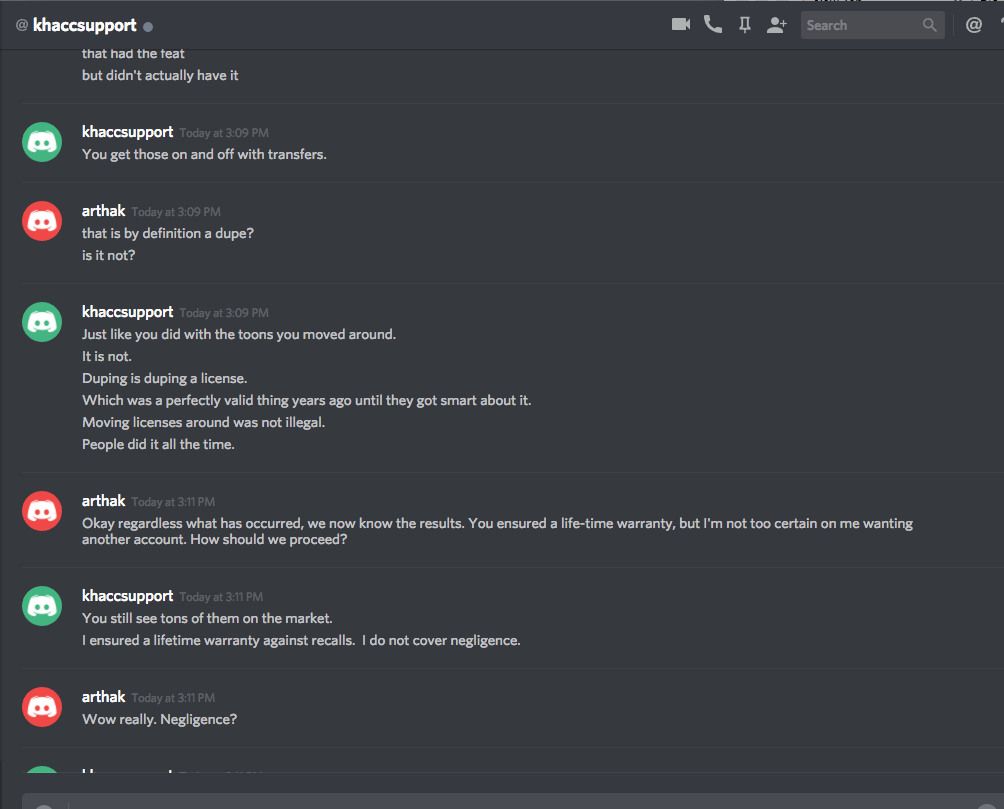Open recent mentions via @ icon
This screenshot has width=1004, height=809.
pyautogui.click(x=973, y=25)
